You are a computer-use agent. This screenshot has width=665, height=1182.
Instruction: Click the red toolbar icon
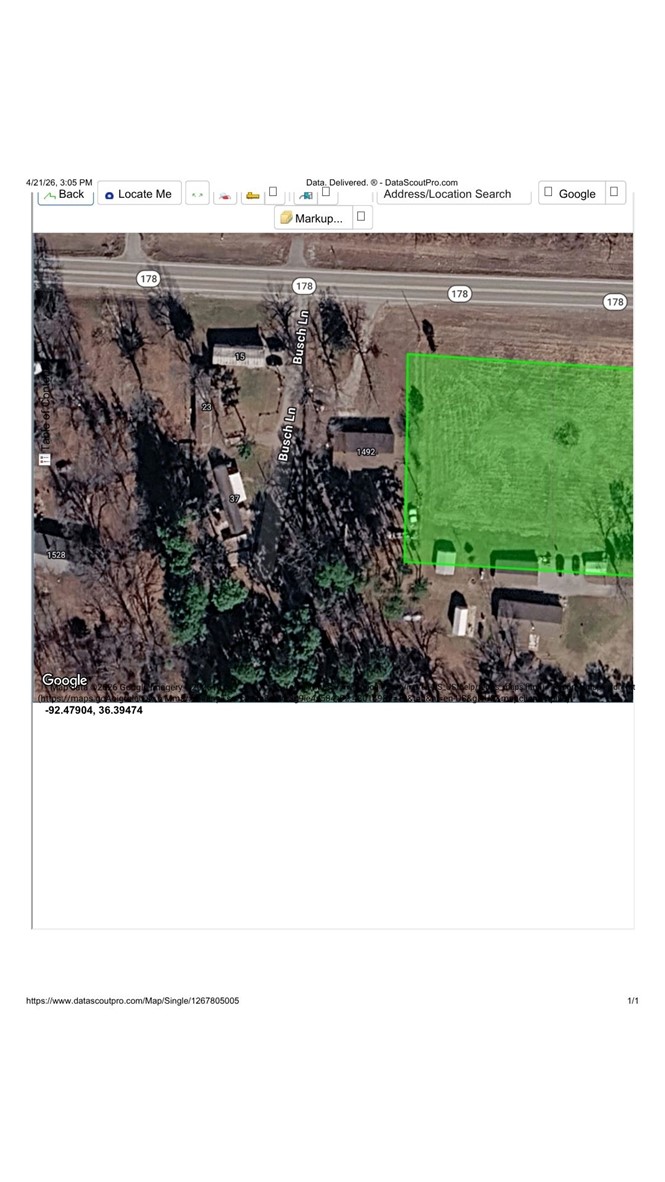(x=225, y=194)
